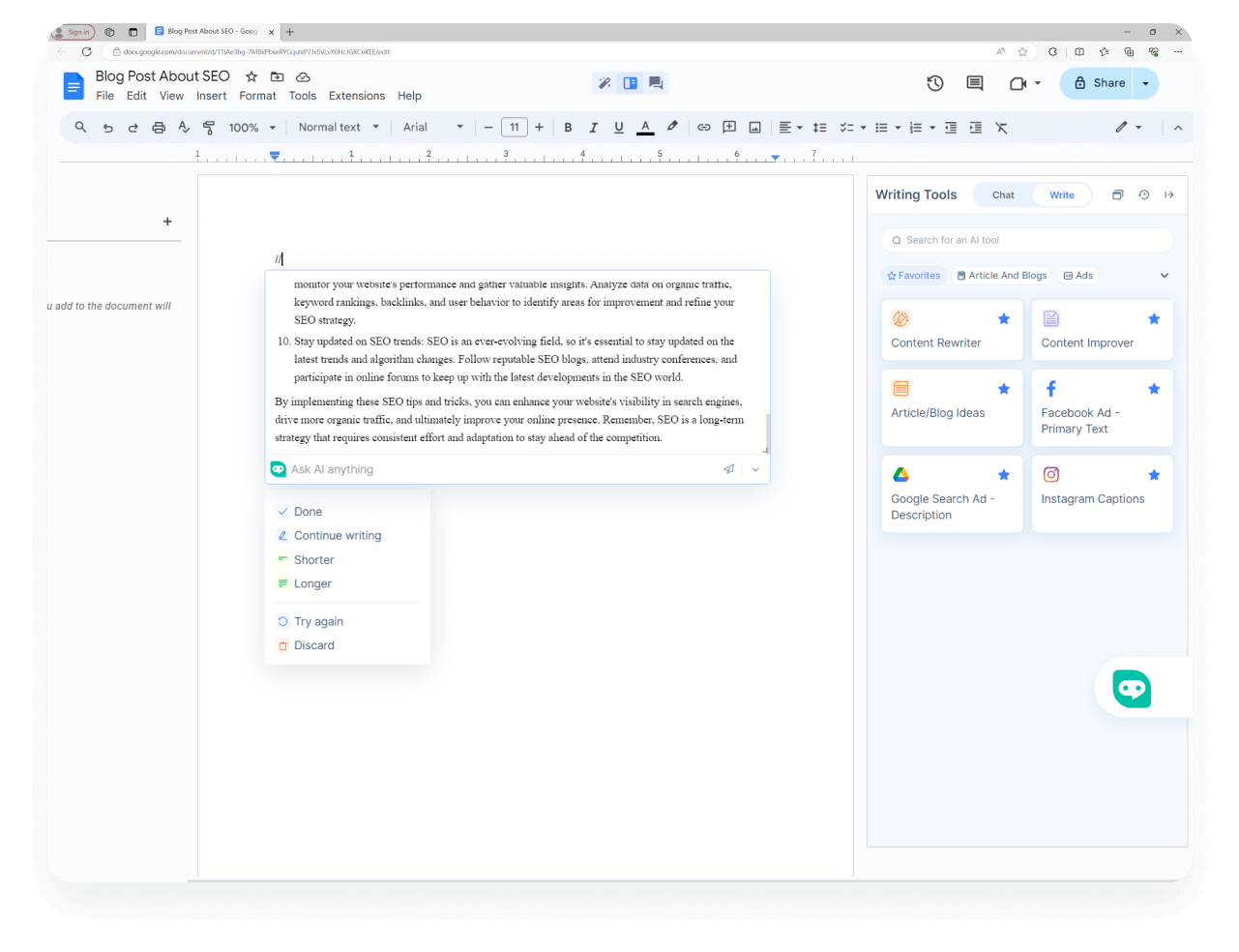
Task: Switch to Write mode in Writing Tools
Action: tap(1061, 194)
